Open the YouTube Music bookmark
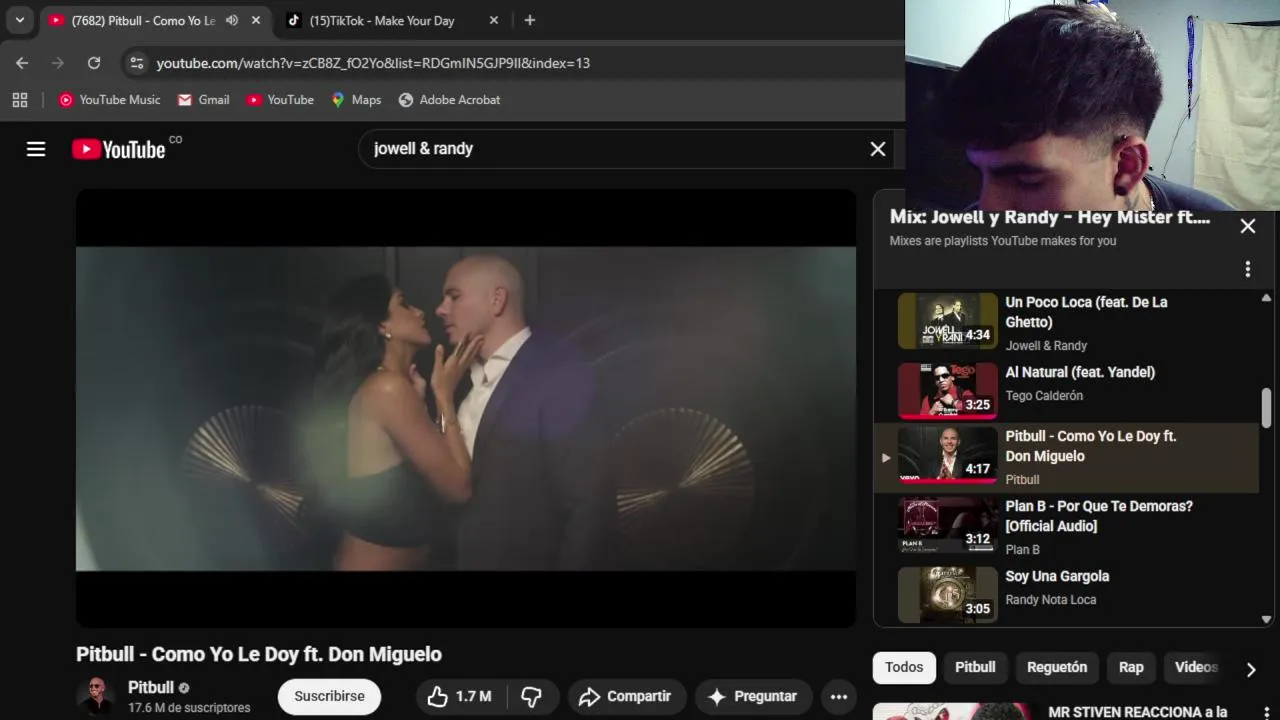The height and width of the screenshot is (720, 1280). (109, 100)
